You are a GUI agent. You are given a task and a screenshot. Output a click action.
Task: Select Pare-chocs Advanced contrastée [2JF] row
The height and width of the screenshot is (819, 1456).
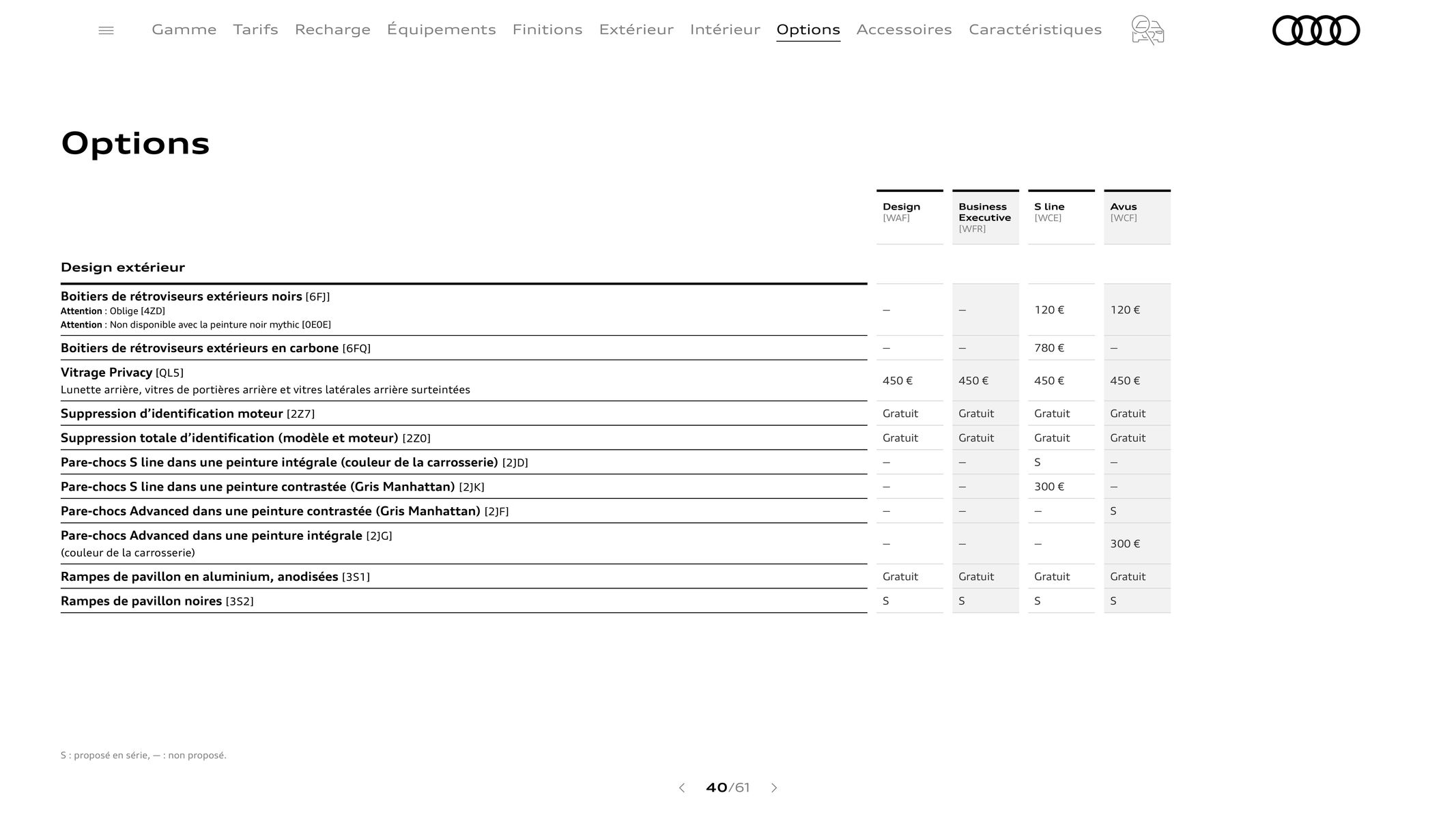click(x=464, y=511)
